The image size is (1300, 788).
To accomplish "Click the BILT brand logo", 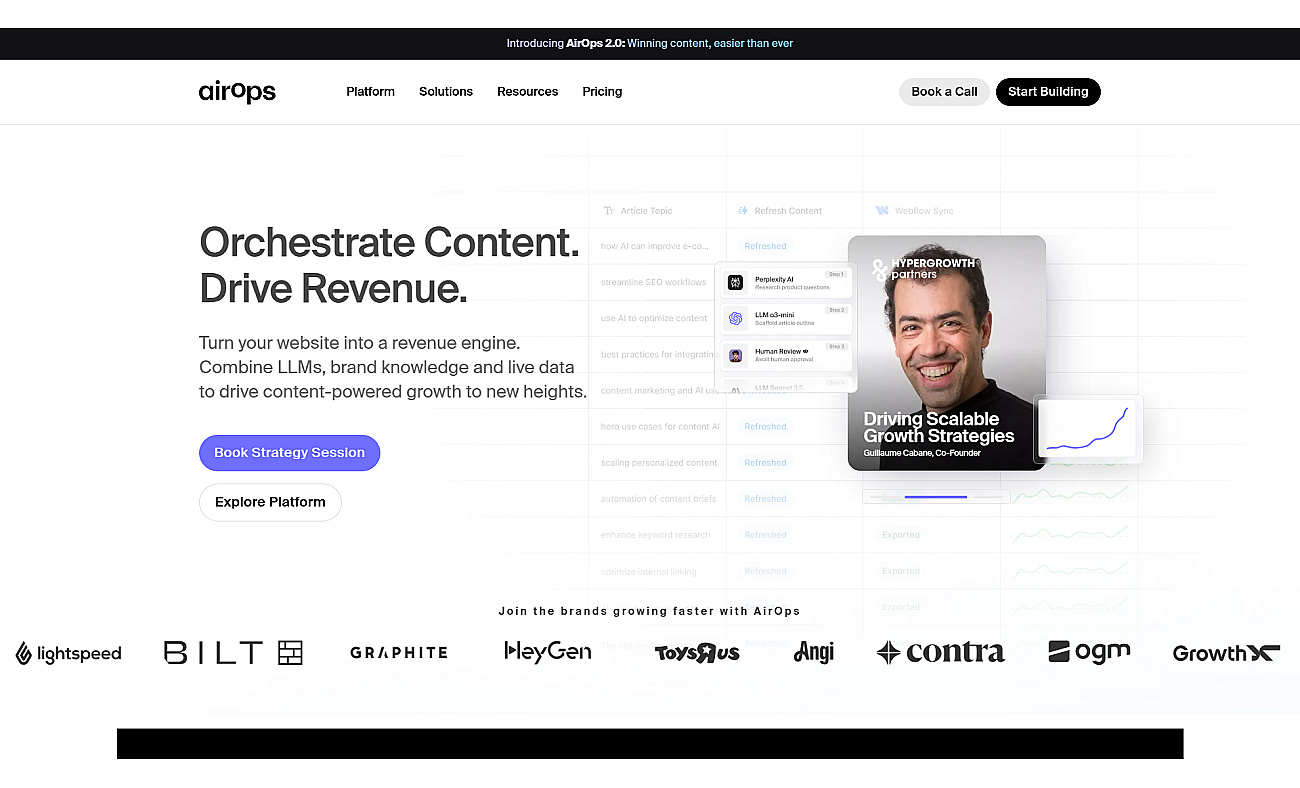I will (233, 653).
